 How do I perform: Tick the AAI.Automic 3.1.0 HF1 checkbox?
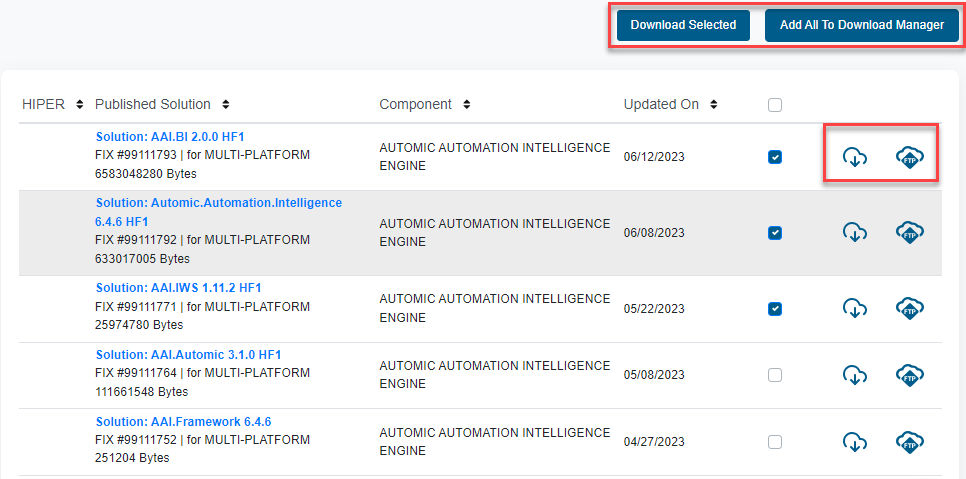(775, 375)
